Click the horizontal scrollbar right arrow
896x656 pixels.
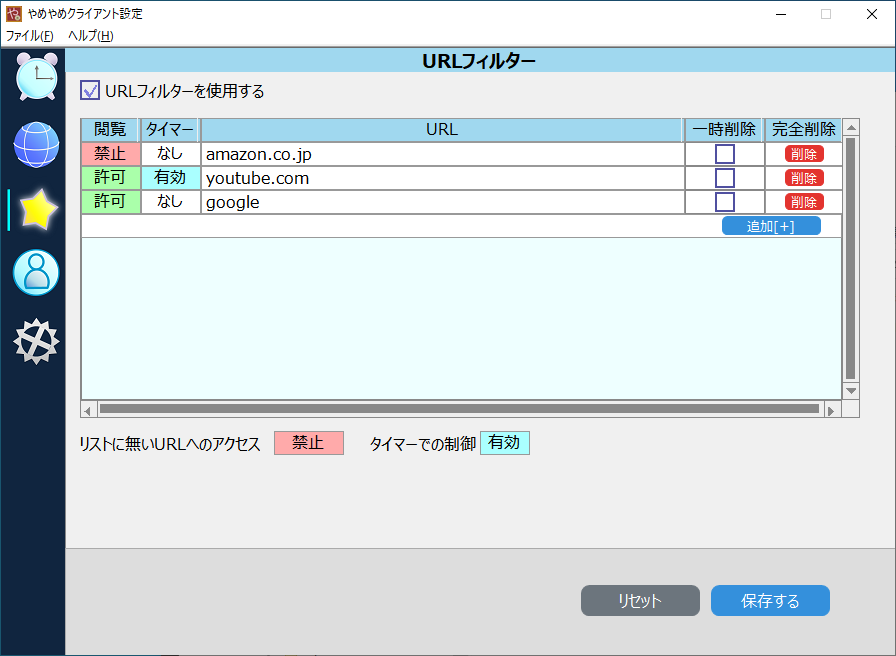pos(831,410)
